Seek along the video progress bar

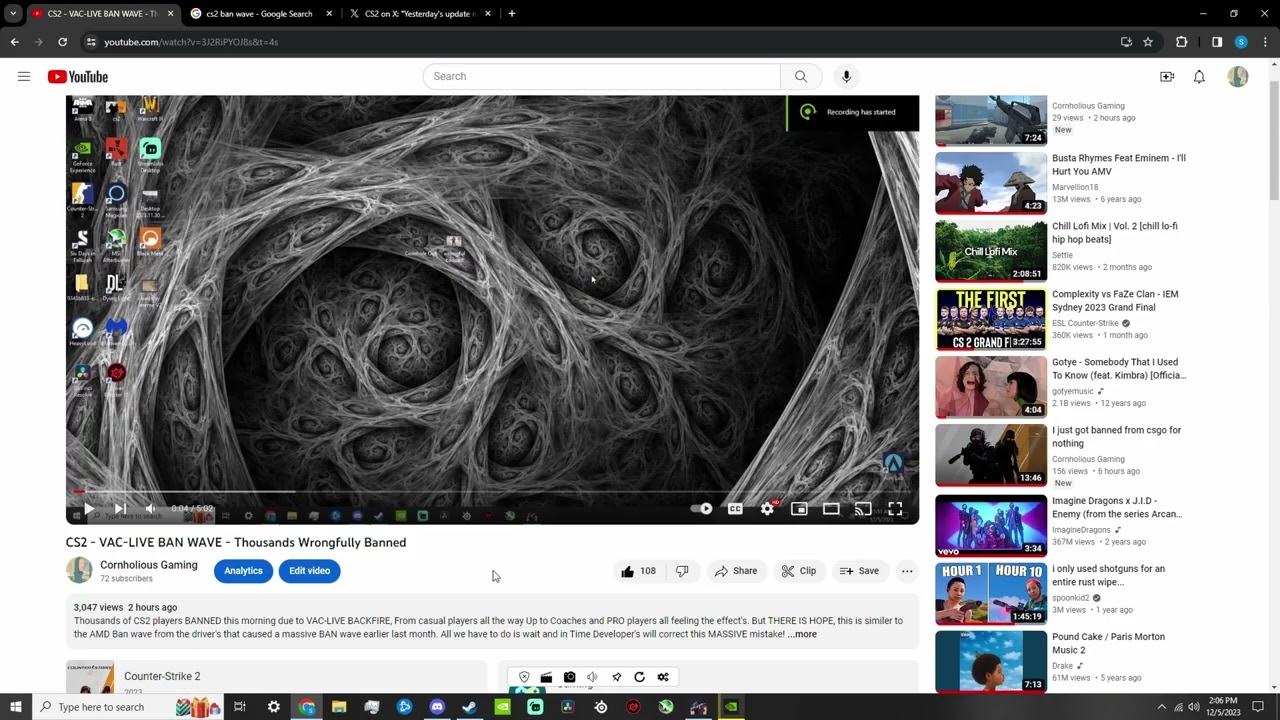(x=492, y=492)
